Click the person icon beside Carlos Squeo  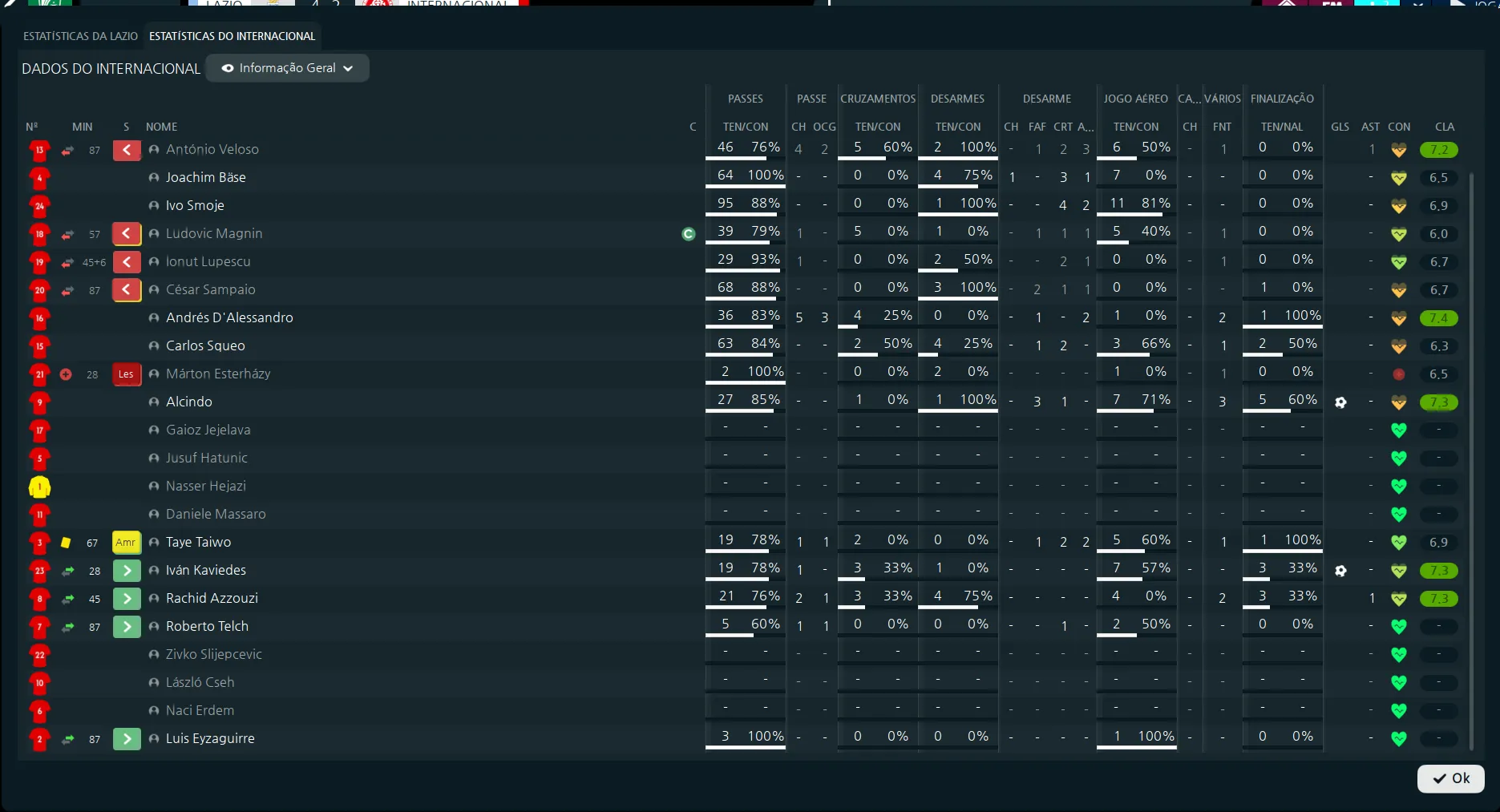point(154,346)
